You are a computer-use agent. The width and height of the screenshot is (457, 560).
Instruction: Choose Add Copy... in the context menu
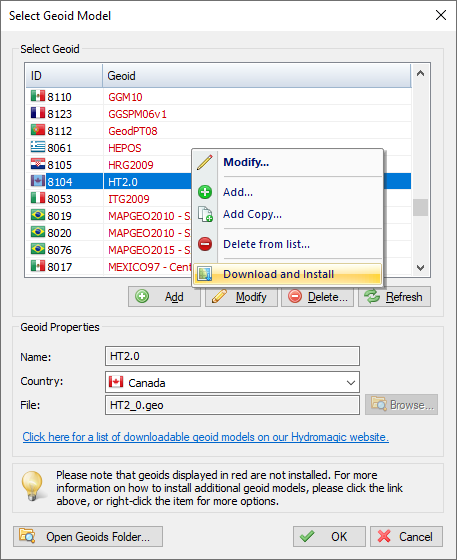click(x=252, y=214)
